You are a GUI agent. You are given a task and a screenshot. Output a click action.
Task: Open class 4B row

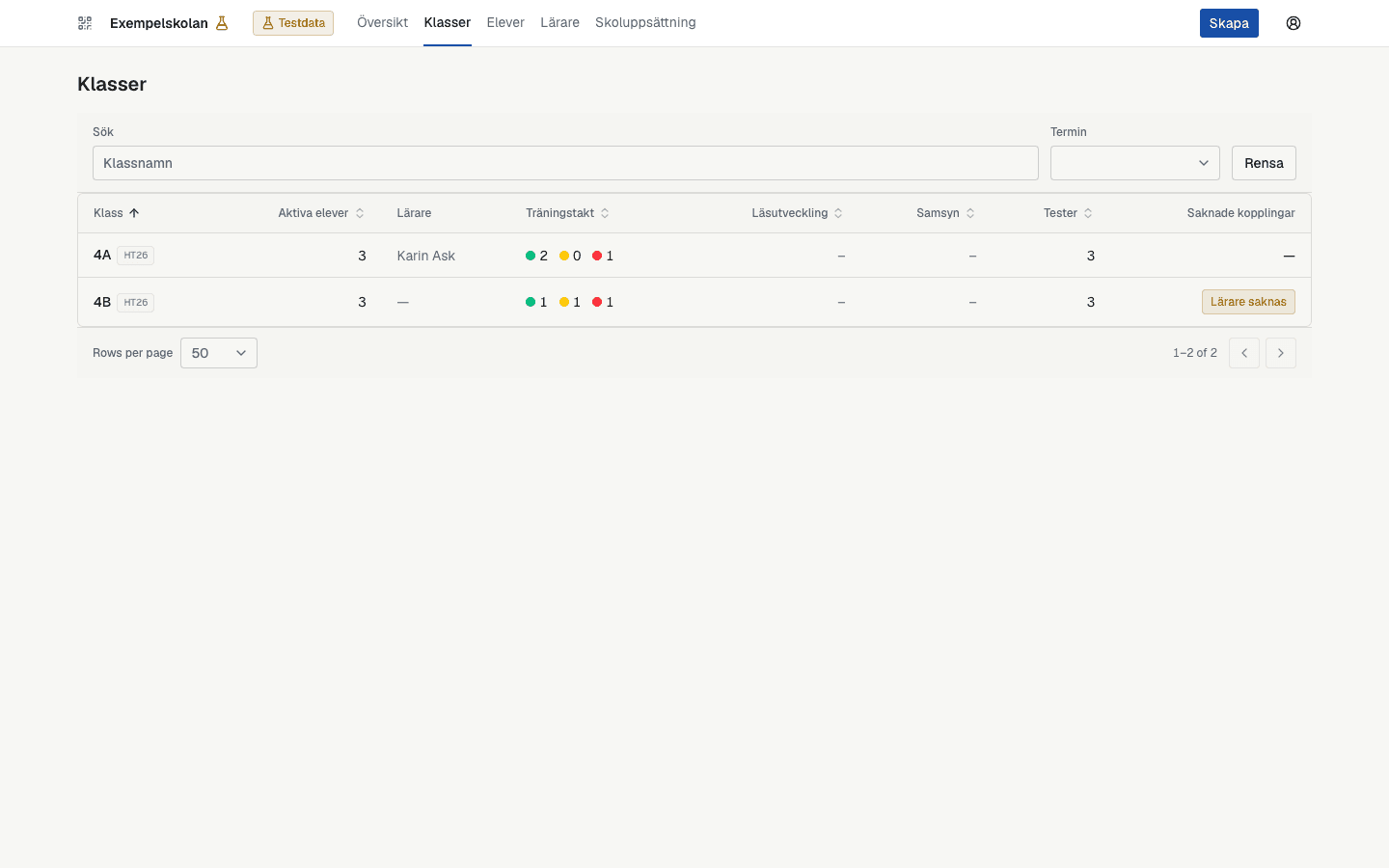pos(694,302)
